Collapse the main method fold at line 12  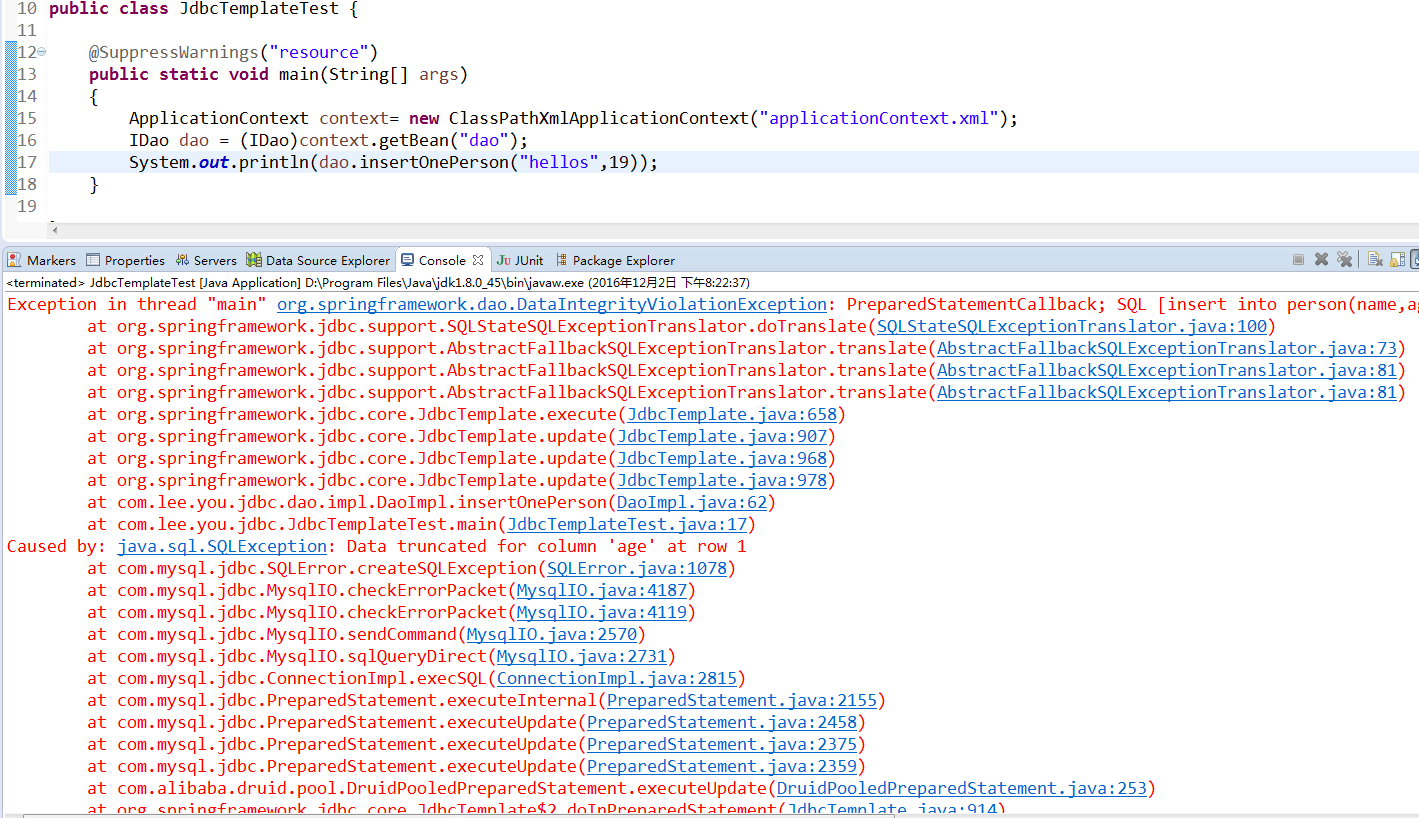(x=40, y=51)
